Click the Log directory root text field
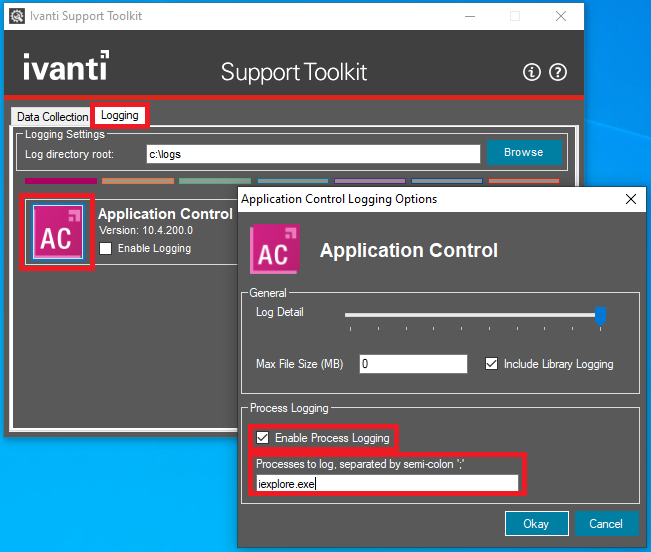The image size is (651, 552). point(312,154)
